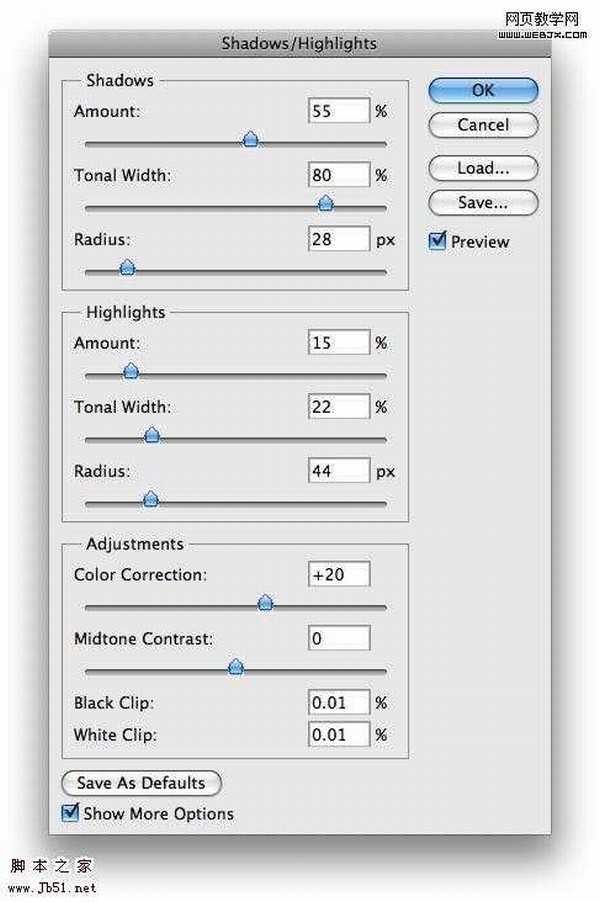
Task: Click Save As Defaults button
Action: pyautogui.click(x=141, y=783)
